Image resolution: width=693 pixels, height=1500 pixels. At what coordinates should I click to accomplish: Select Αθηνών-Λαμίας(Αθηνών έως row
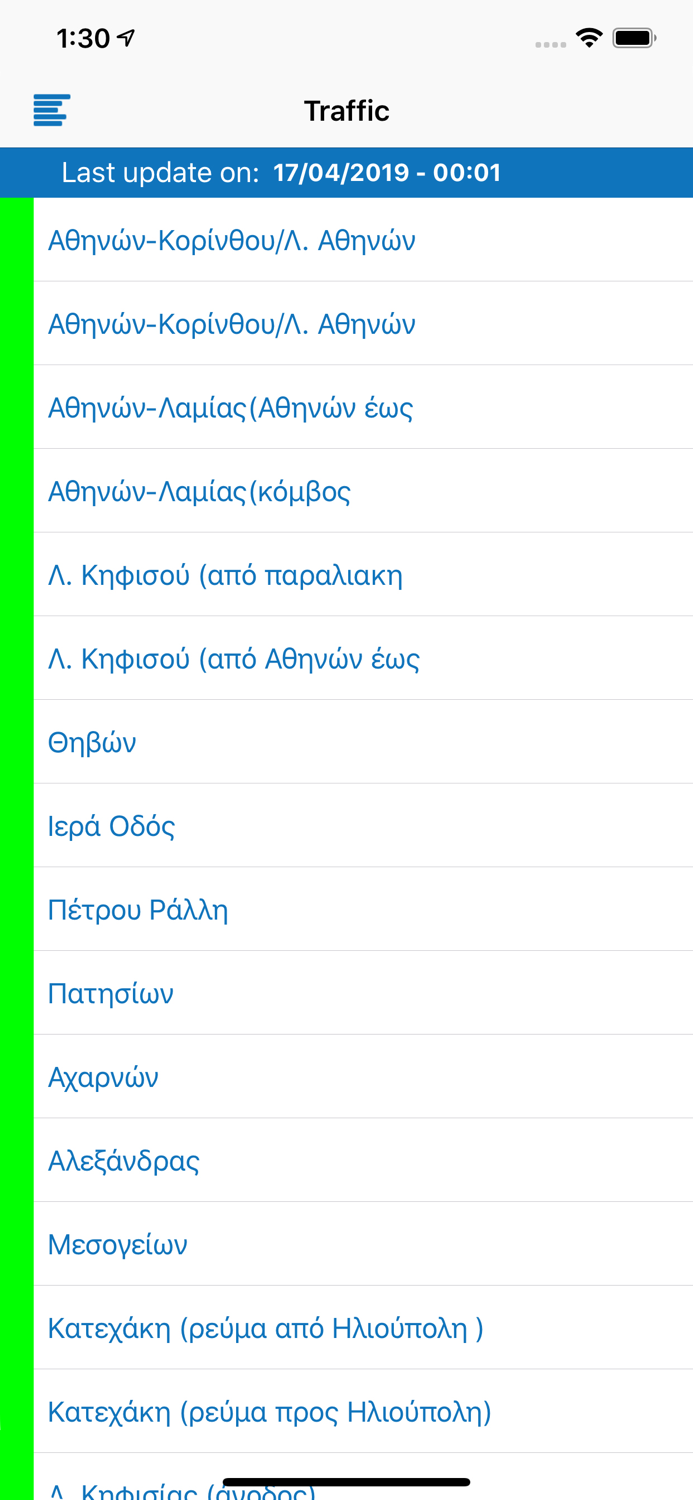tap(231, 408)
